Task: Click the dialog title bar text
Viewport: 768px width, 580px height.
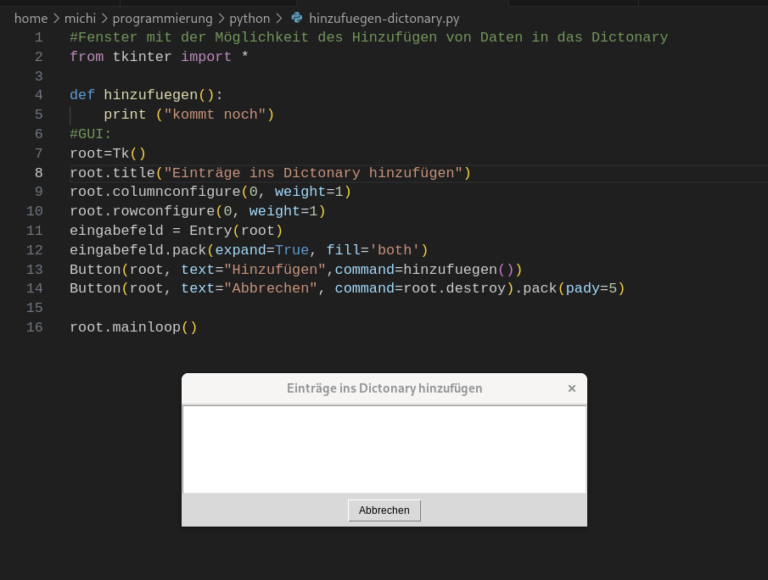Action: pos(384,388)
